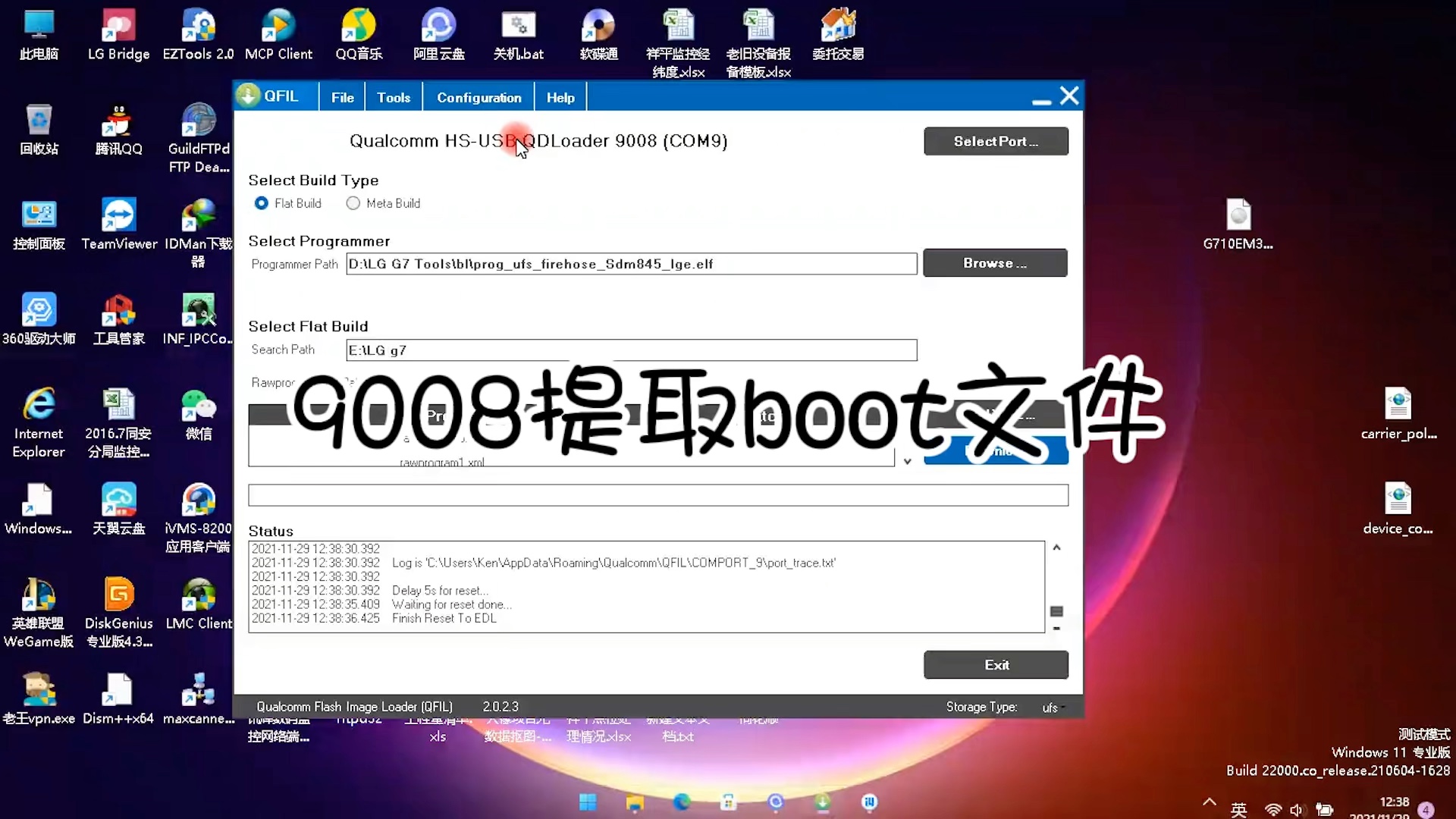
Task: Open Internet Explorer desktop icon
Action: coord(39,422)
